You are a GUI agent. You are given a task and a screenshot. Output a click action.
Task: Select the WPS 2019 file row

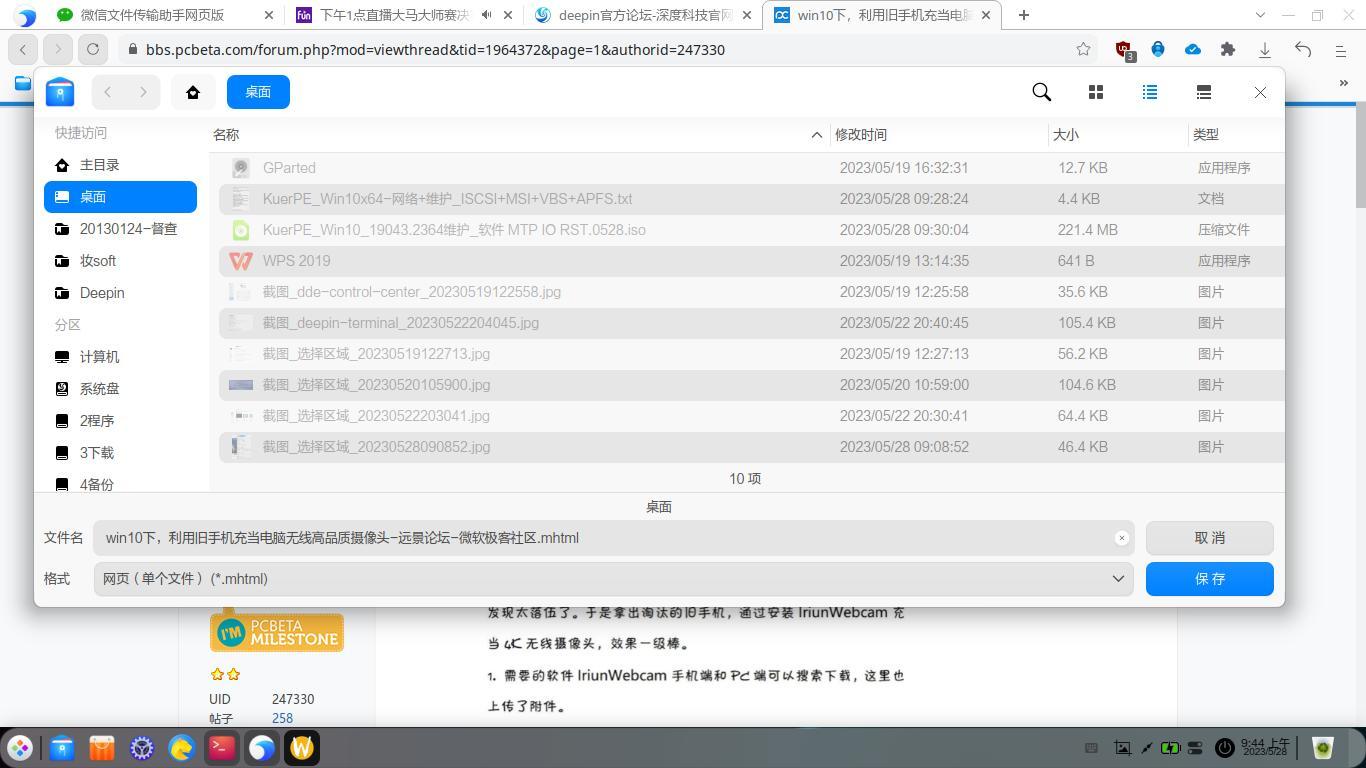pos(751,261)
